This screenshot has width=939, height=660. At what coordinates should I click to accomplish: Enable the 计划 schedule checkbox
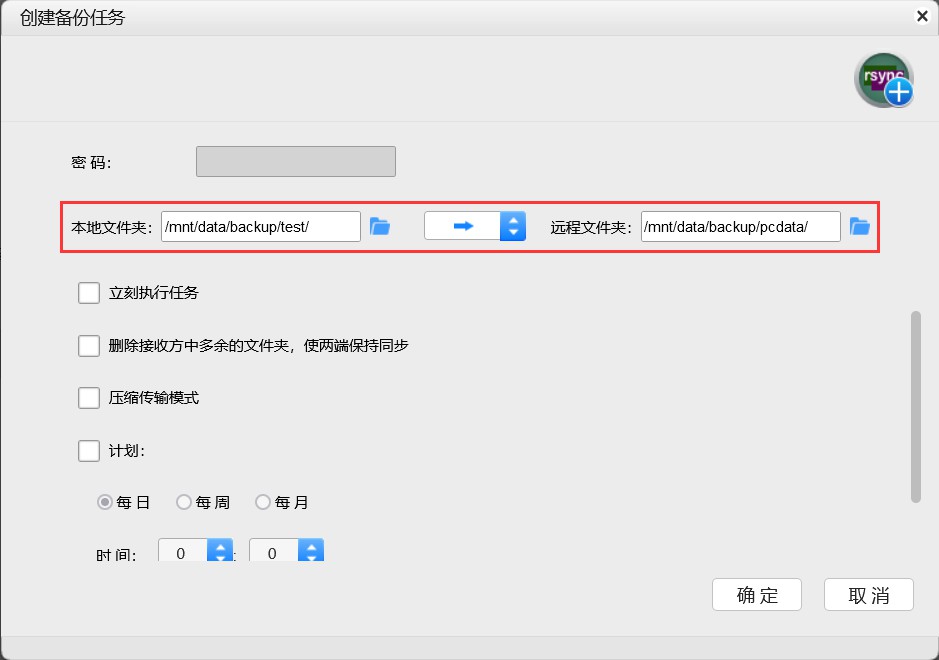click(88, 451)
